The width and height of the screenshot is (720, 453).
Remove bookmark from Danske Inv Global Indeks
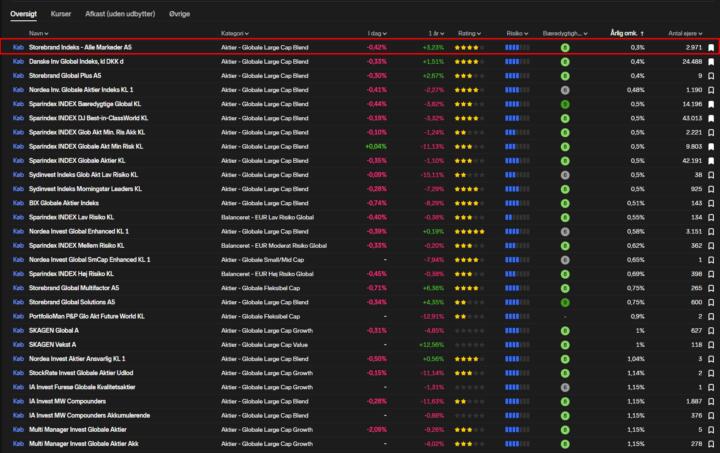coord(711,62)
